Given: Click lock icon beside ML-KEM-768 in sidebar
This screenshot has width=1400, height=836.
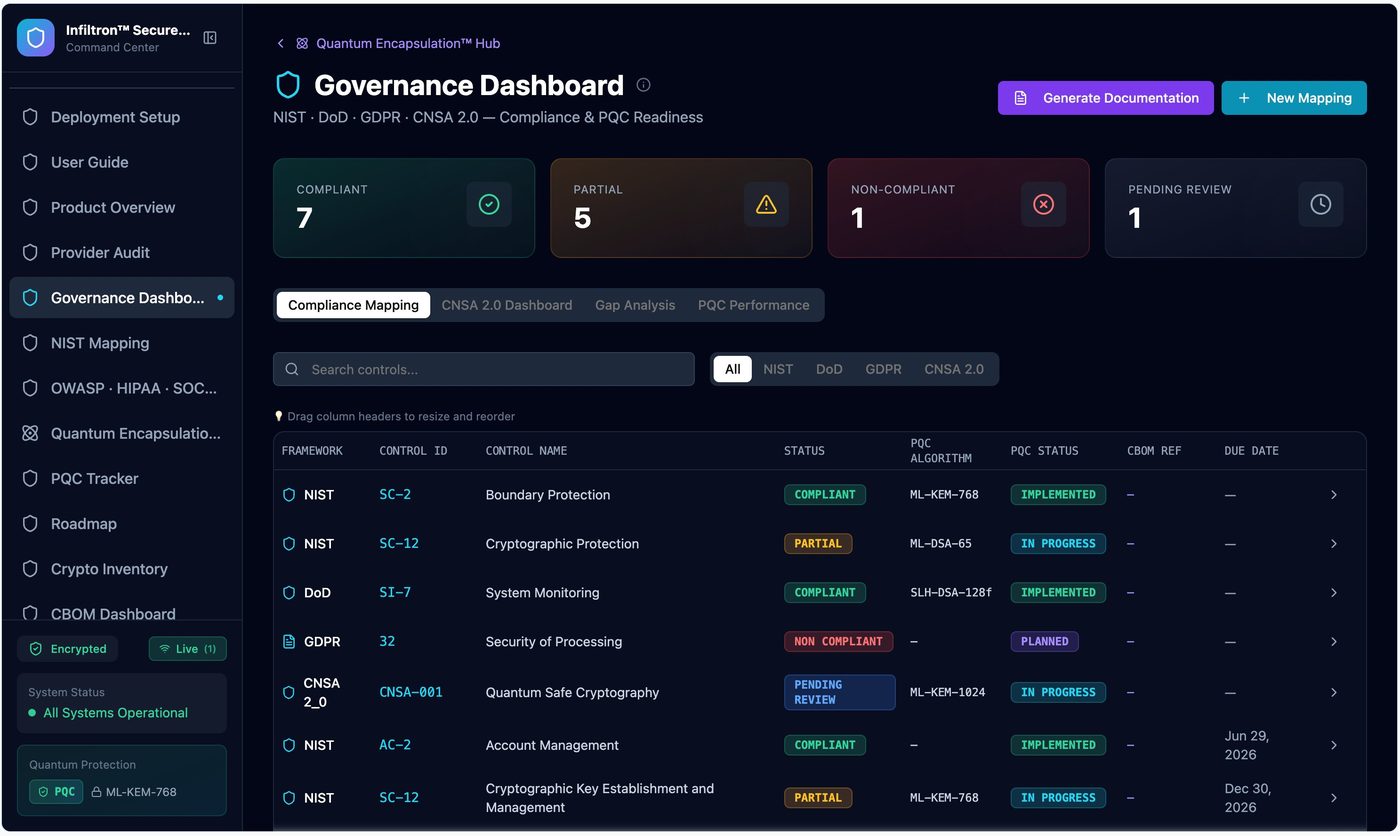Looking at the screenshot, I should pos(97,792).
